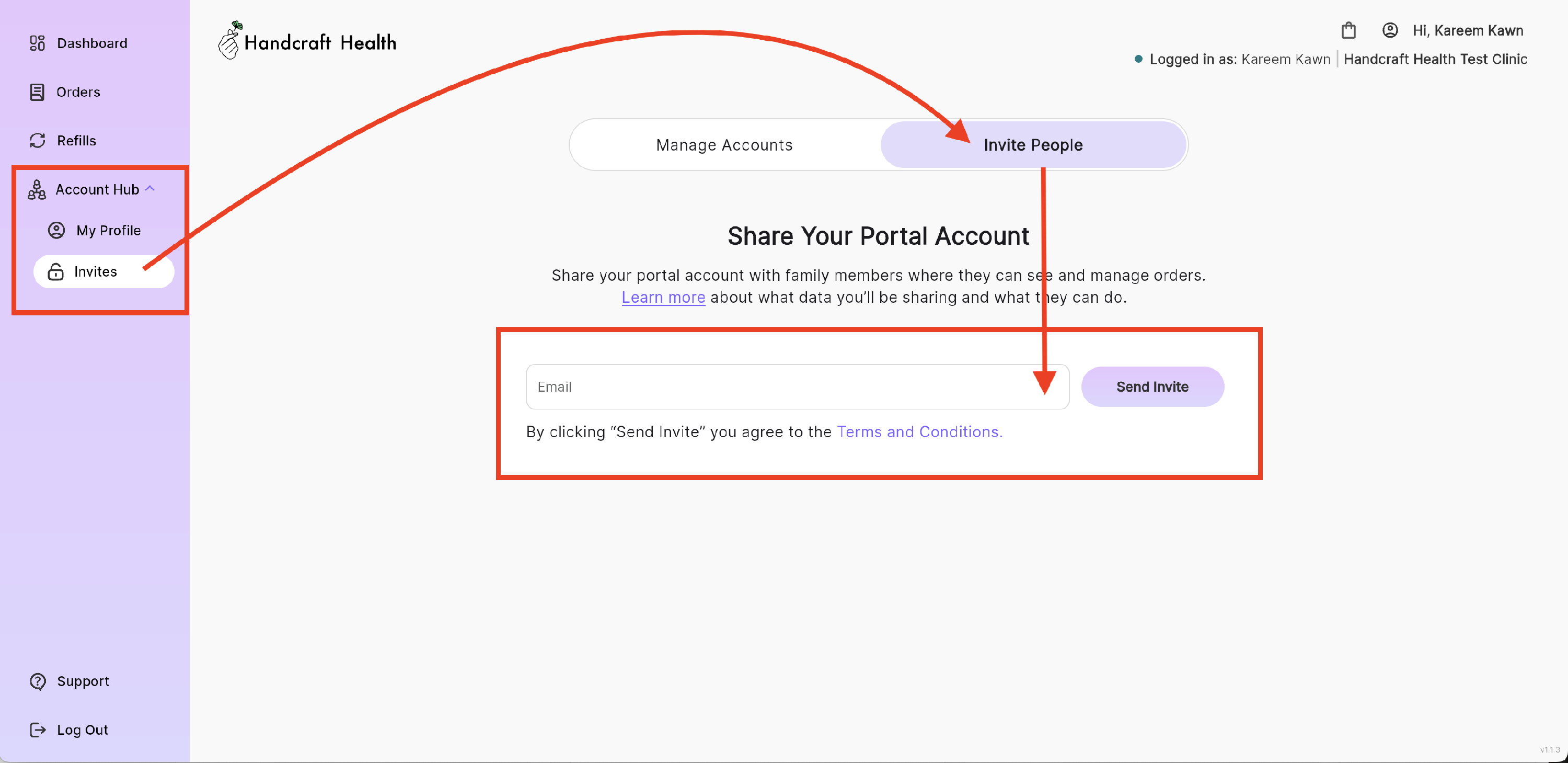Click the user avatar icon in header
Image resolution: width=1568 pixels, height=763 pixels.
[1390, 30]
